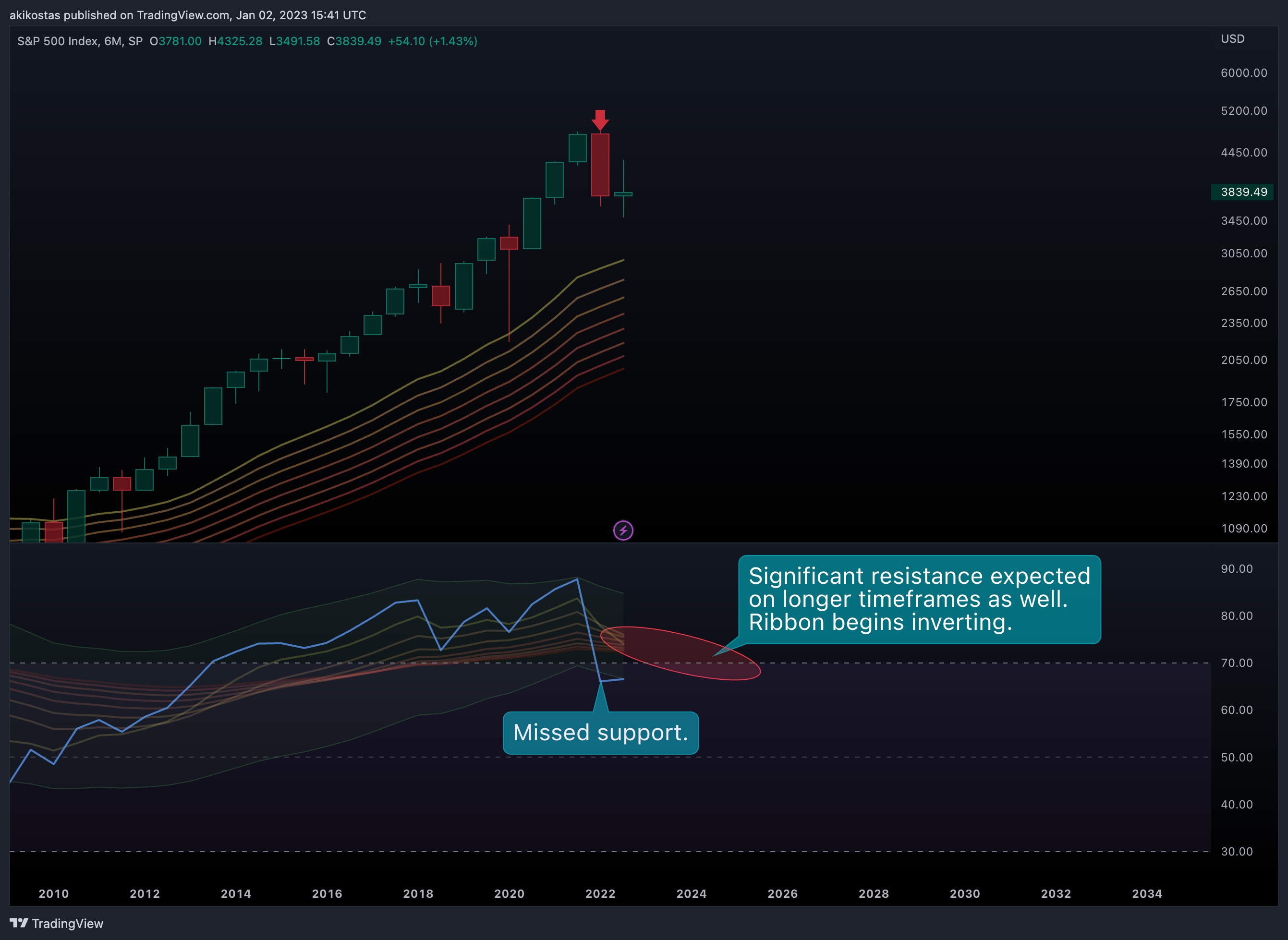The height and width of the screenshot is (940, 1288).
Task: Click the 90.00 level on the RSI scale
Action: [x=1236, y=568]
